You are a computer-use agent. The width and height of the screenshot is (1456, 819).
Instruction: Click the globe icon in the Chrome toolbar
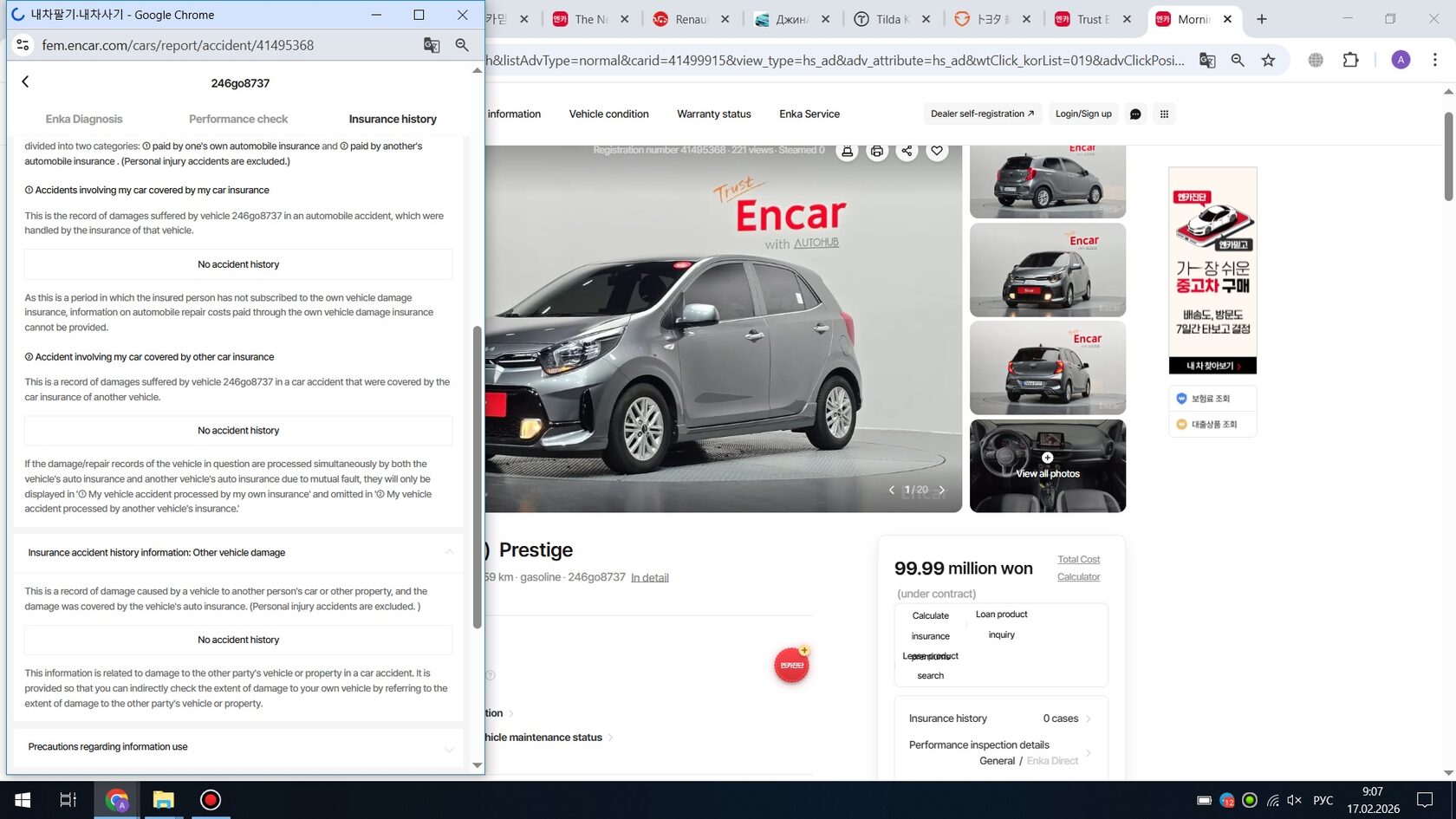point(1316,60)
